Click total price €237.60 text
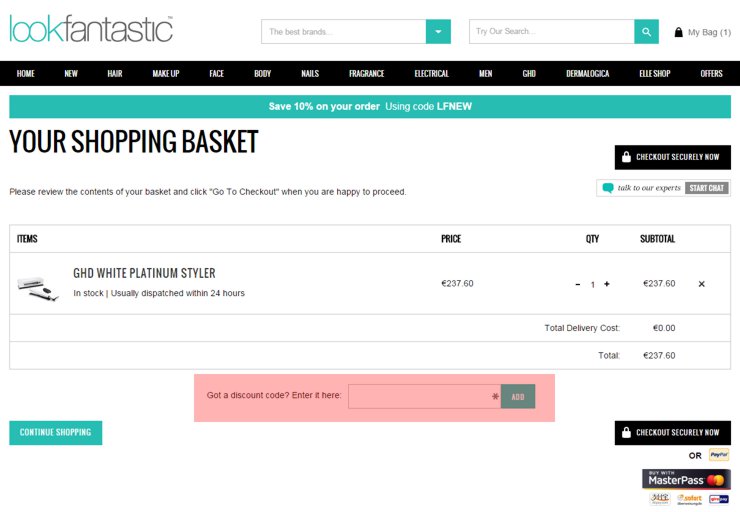 point(659,355)
